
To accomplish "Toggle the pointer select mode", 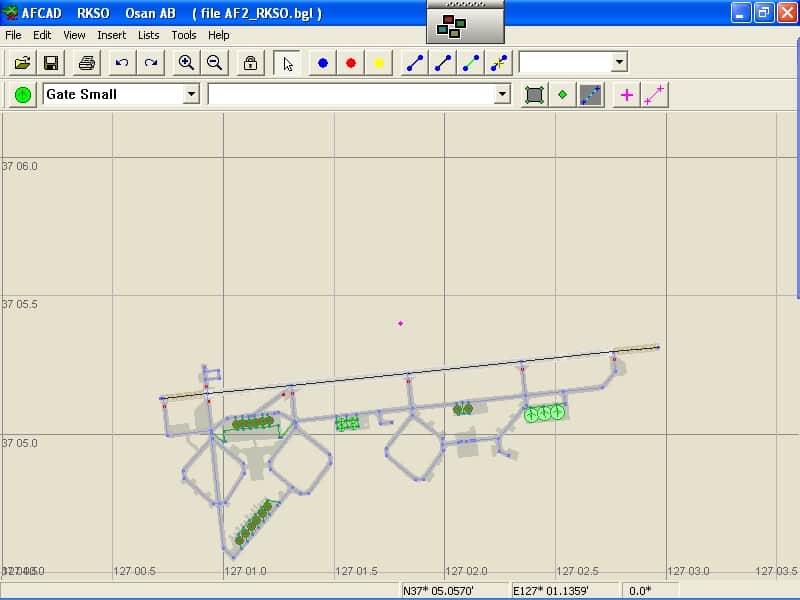I will pos(288,63).
